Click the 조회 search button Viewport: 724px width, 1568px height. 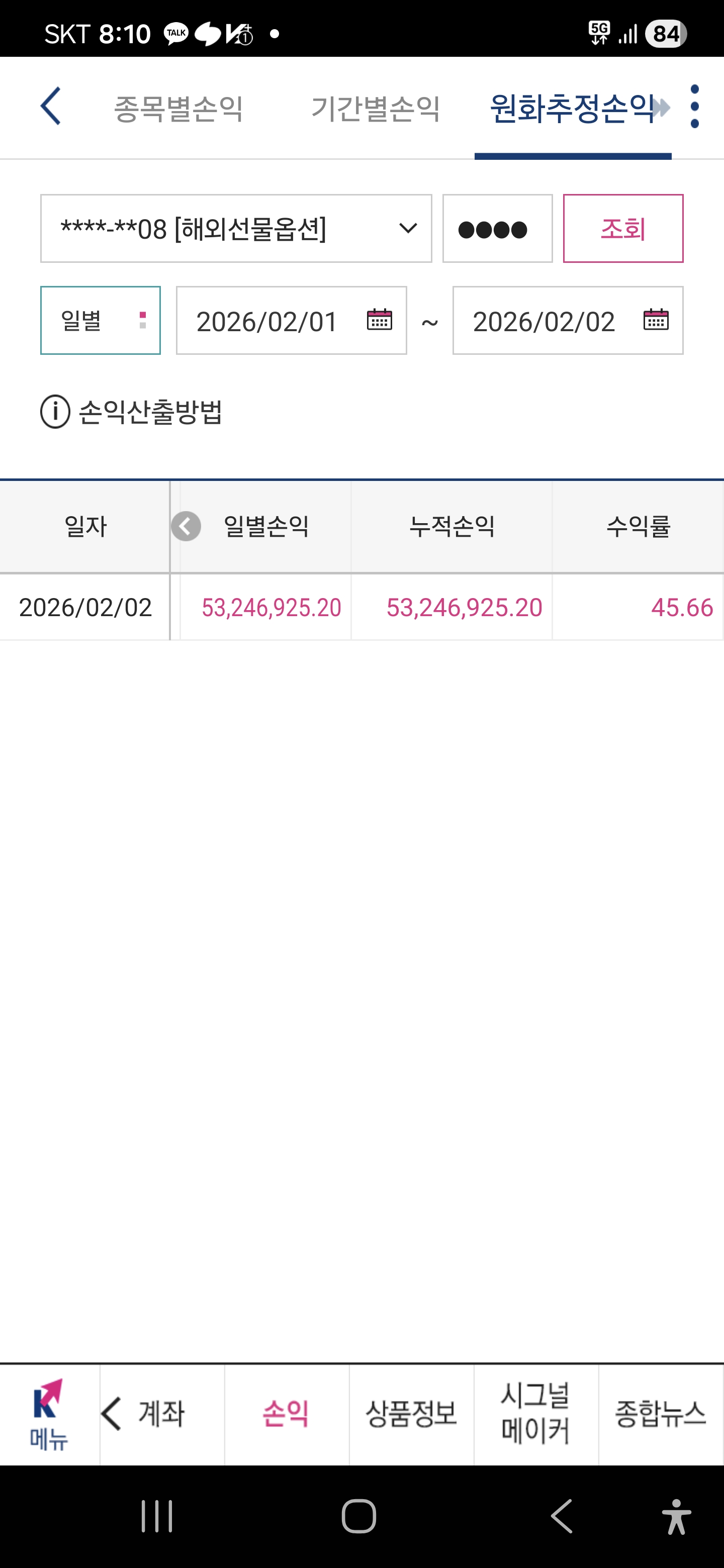(623, 228)
